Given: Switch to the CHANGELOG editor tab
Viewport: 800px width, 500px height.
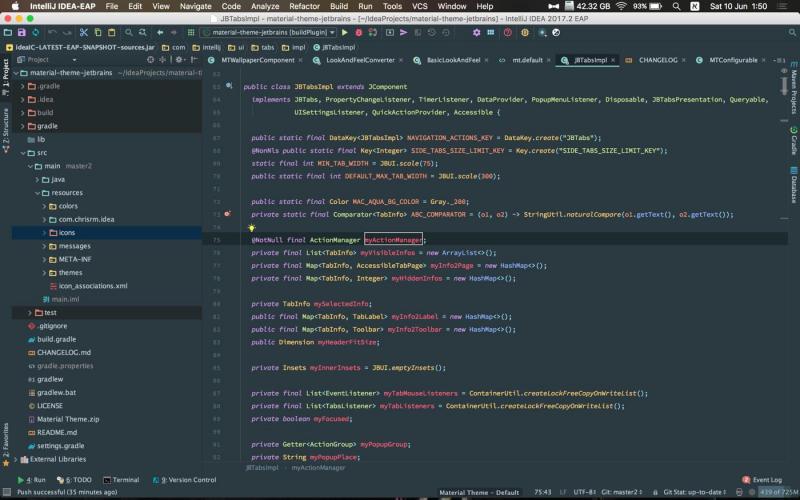Looking at the screenshot, I should [655, 60].
